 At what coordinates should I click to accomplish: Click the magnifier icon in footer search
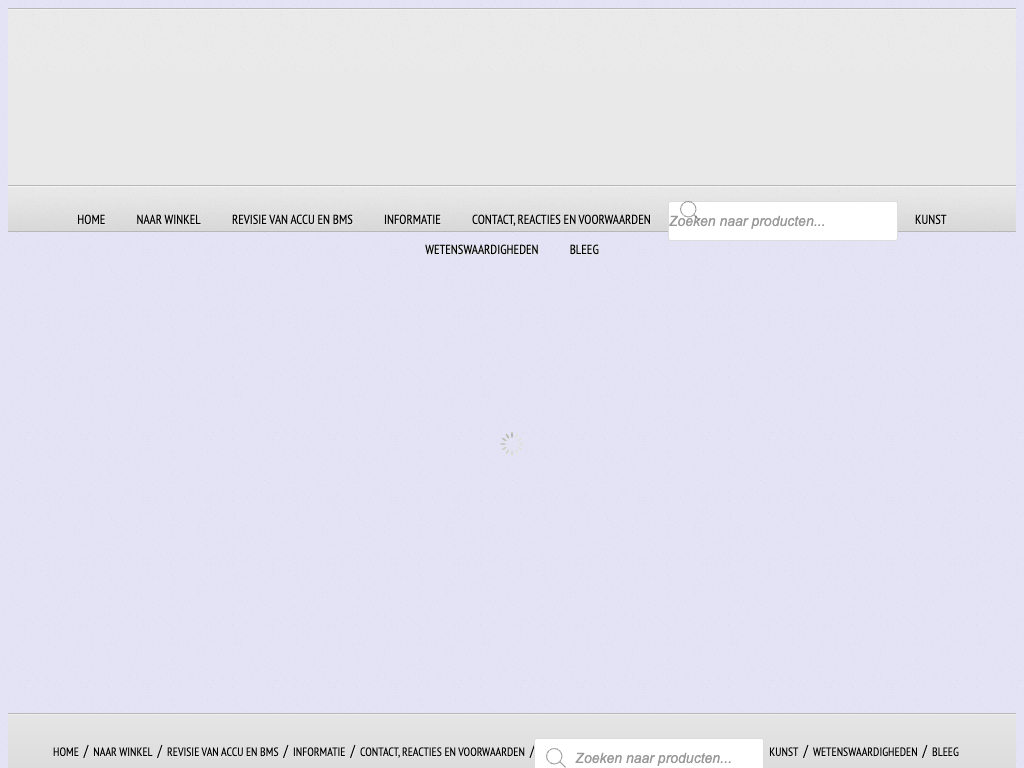click(x=556, y=758)
